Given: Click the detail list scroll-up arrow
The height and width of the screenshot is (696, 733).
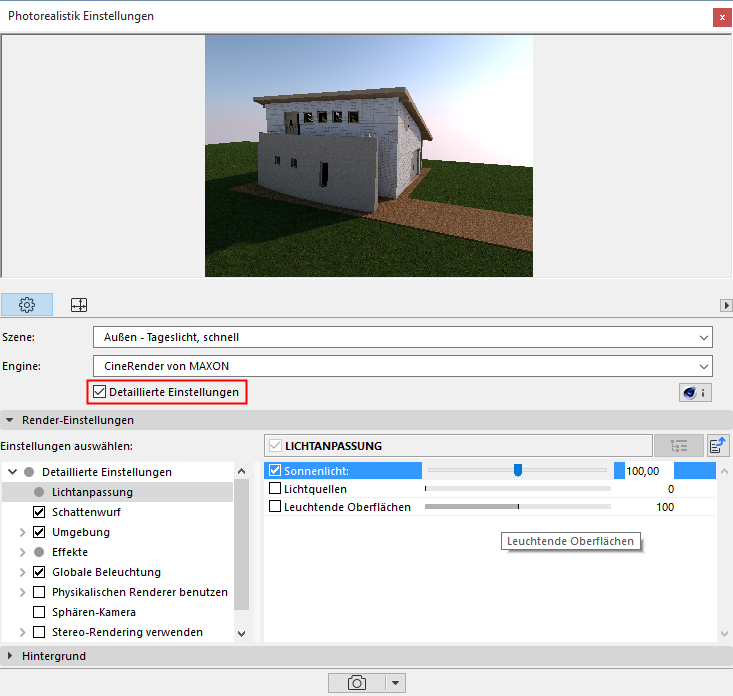Looking at the screenshot, I should tap(724, 471).
